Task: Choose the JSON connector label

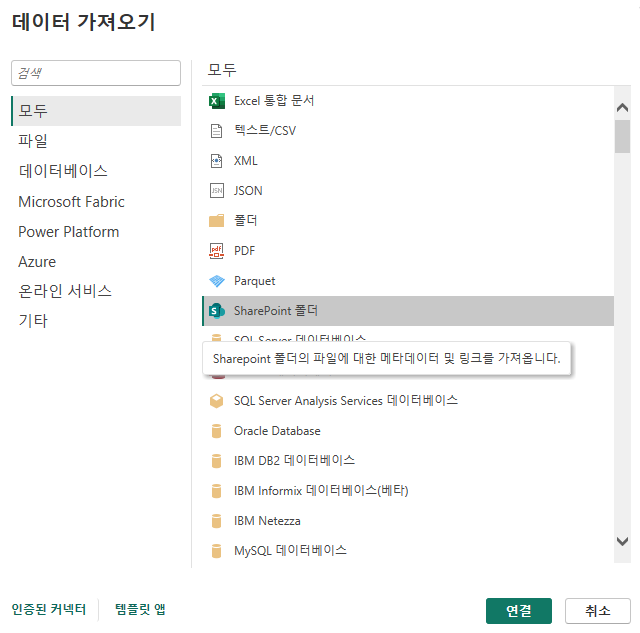Action: (x=248, y=191)
